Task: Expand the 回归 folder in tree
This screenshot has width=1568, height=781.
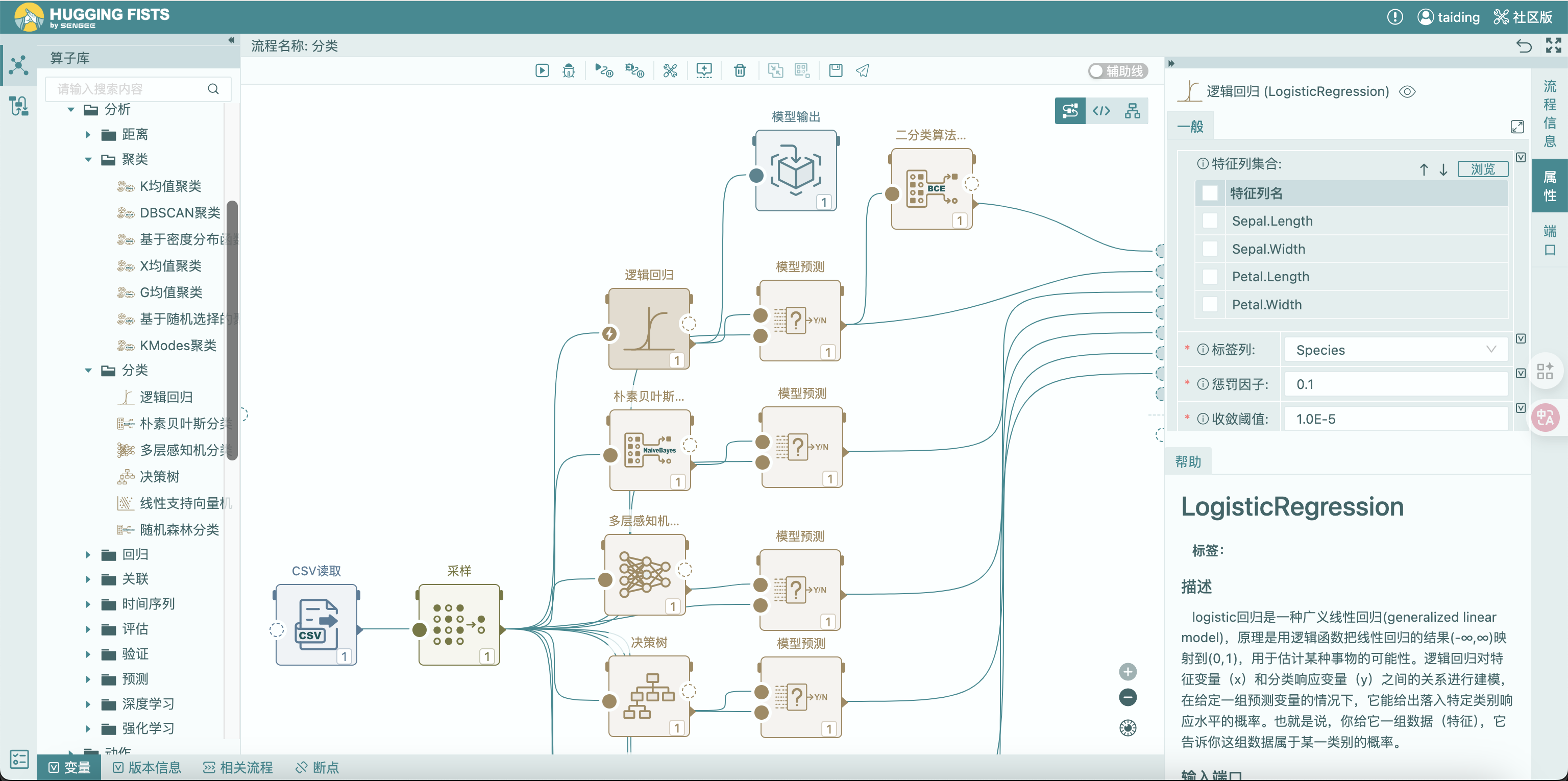Action: (x=88, y=554)
